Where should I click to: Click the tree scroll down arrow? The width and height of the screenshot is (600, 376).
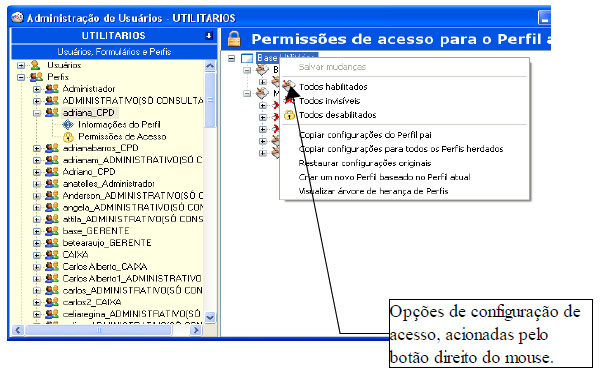pyautogui.click(x=210, y=317)
